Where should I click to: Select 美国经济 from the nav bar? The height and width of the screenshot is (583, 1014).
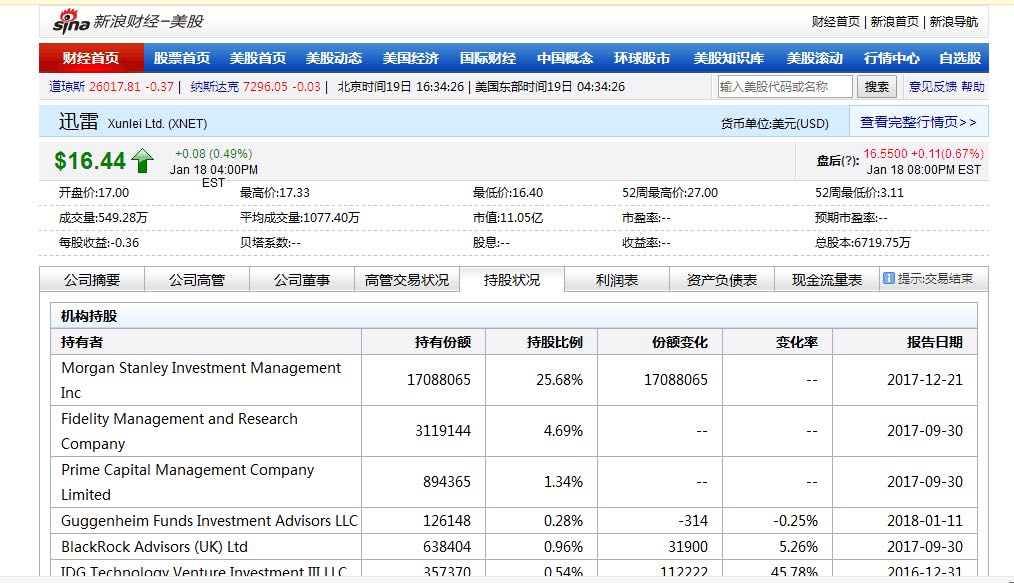click(411, 58)
